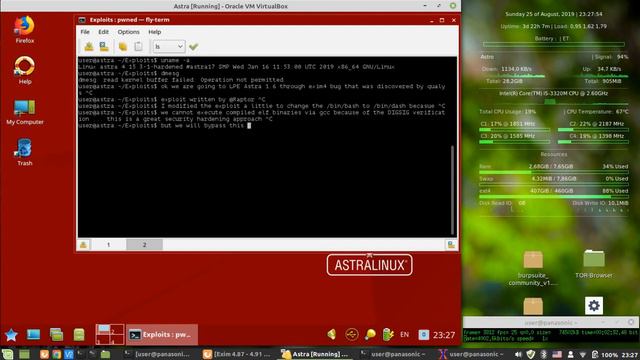Click the copy icon in the toolbar
The height and width of the screenshot is (360, 640).
pyautogui.click(x=123, y=47)
